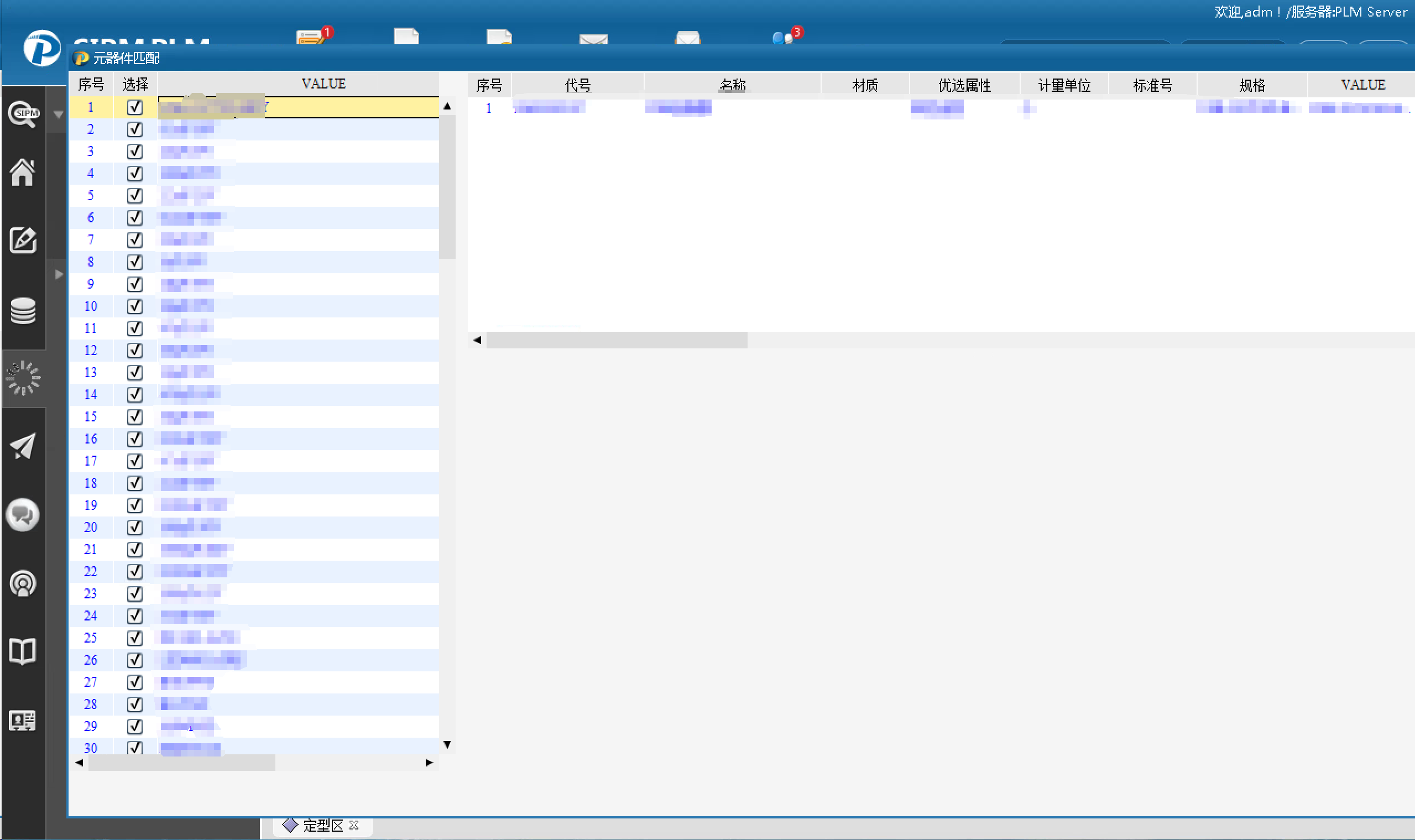Click the 名称 column header

(x=733, y=86)
